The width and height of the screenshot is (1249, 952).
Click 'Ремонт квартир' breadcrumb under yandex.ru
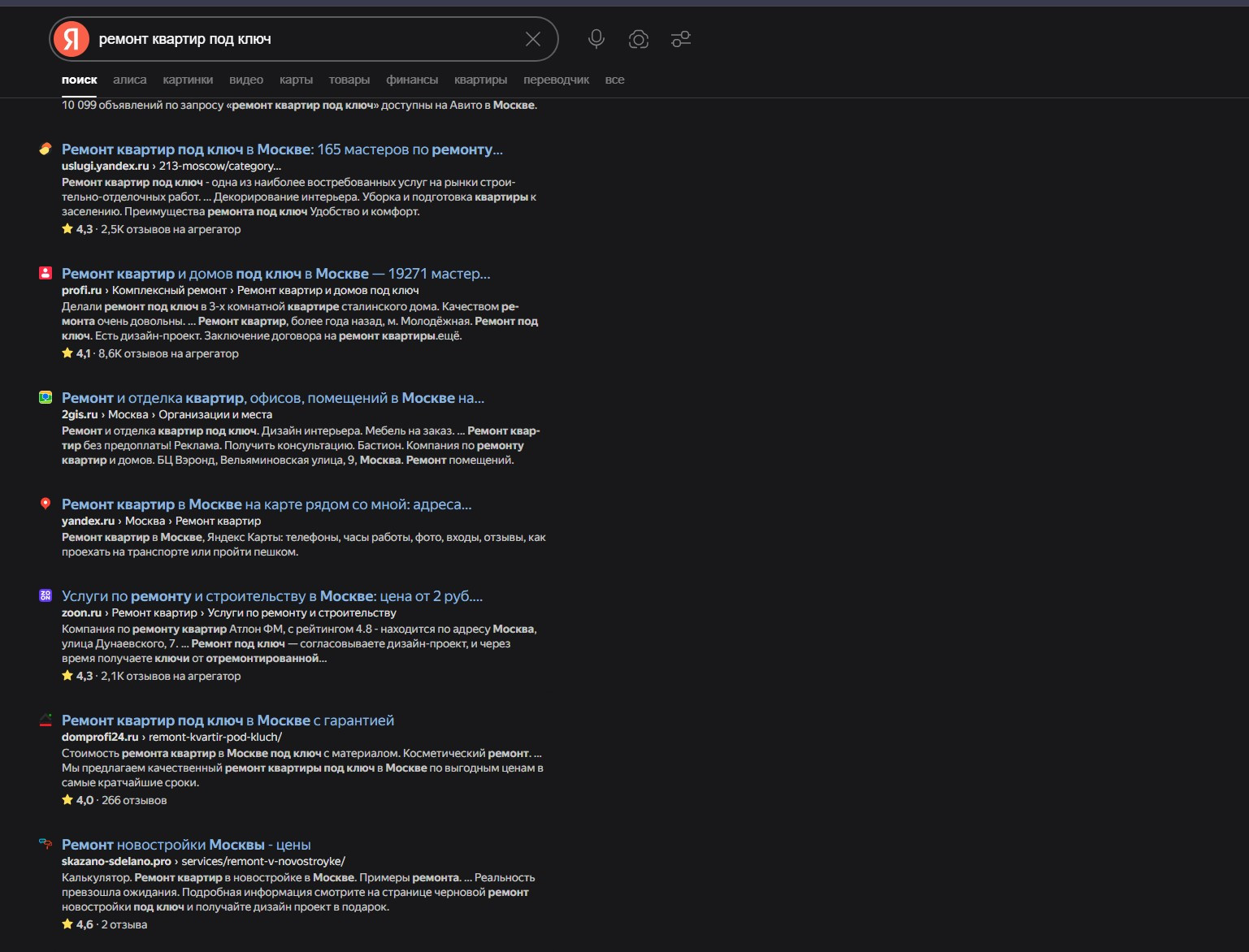pyautogui.click(x=219, y=521)
